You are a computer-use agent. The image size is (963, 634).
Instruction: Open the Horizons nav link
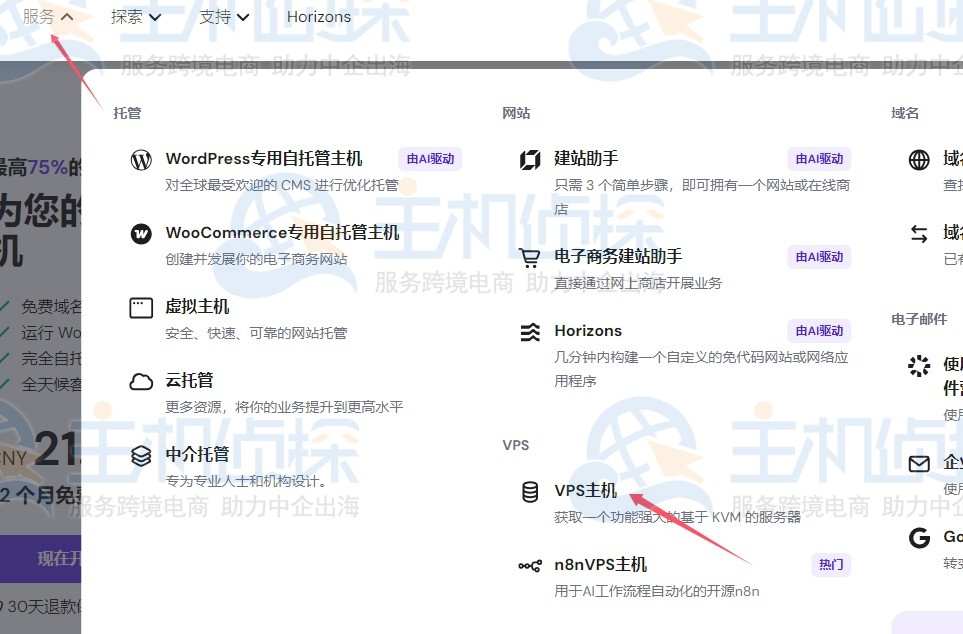point(319,17)
